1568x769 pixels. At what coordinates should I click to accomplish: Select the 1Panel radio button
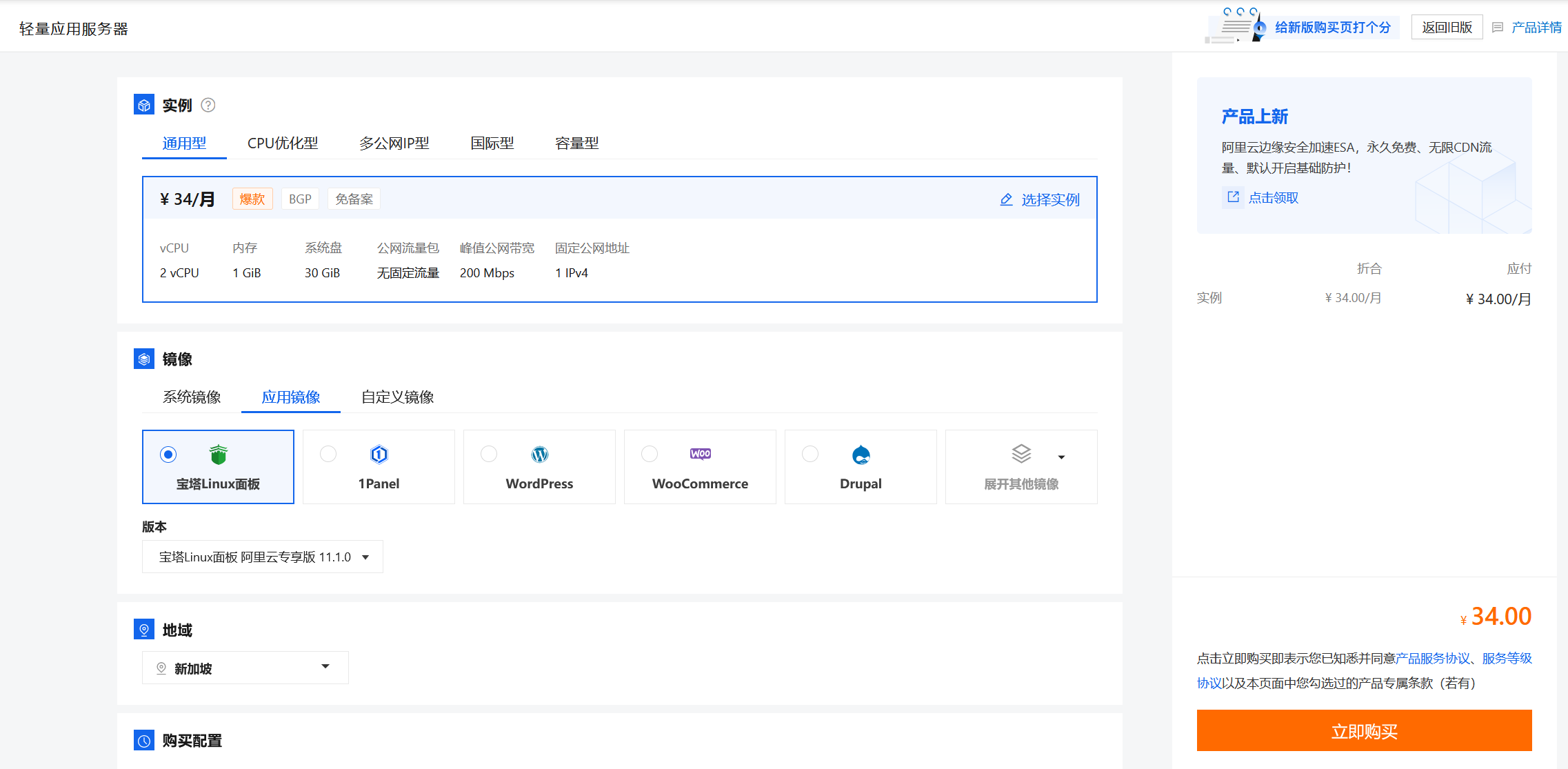click(328, 454)
